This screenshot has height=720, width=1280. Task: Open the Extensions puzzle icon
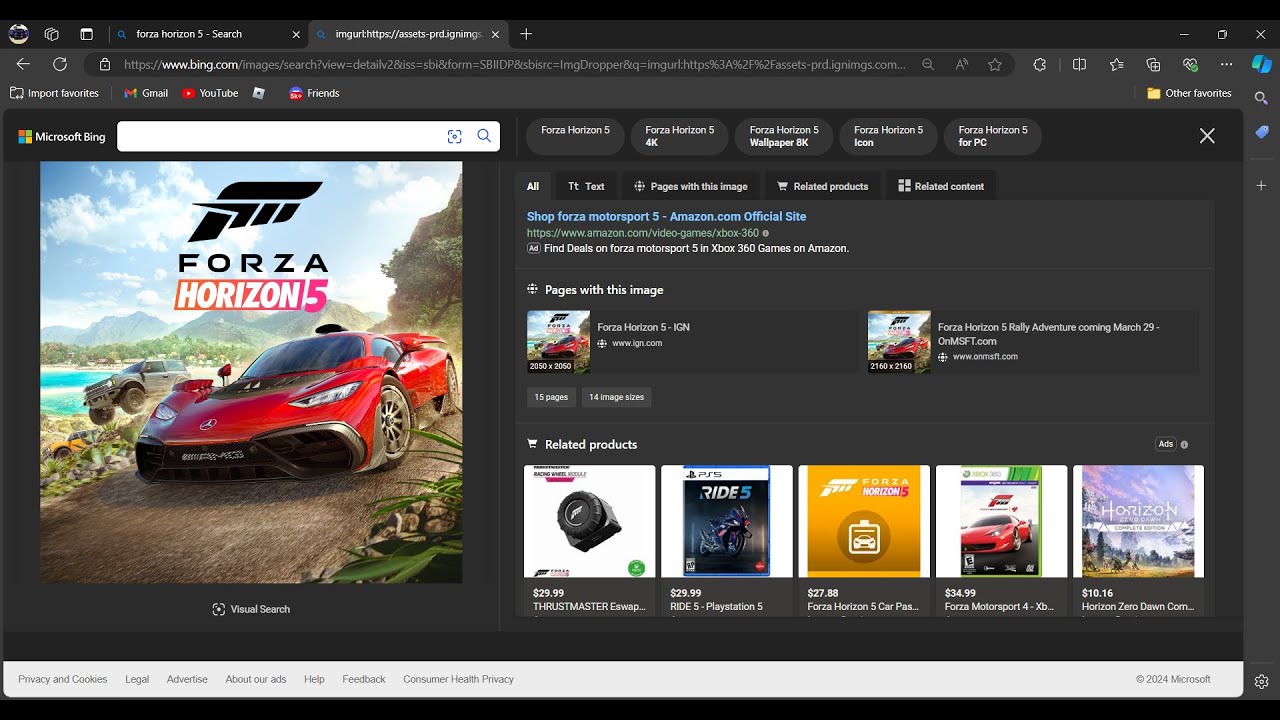click(1040, 64)
